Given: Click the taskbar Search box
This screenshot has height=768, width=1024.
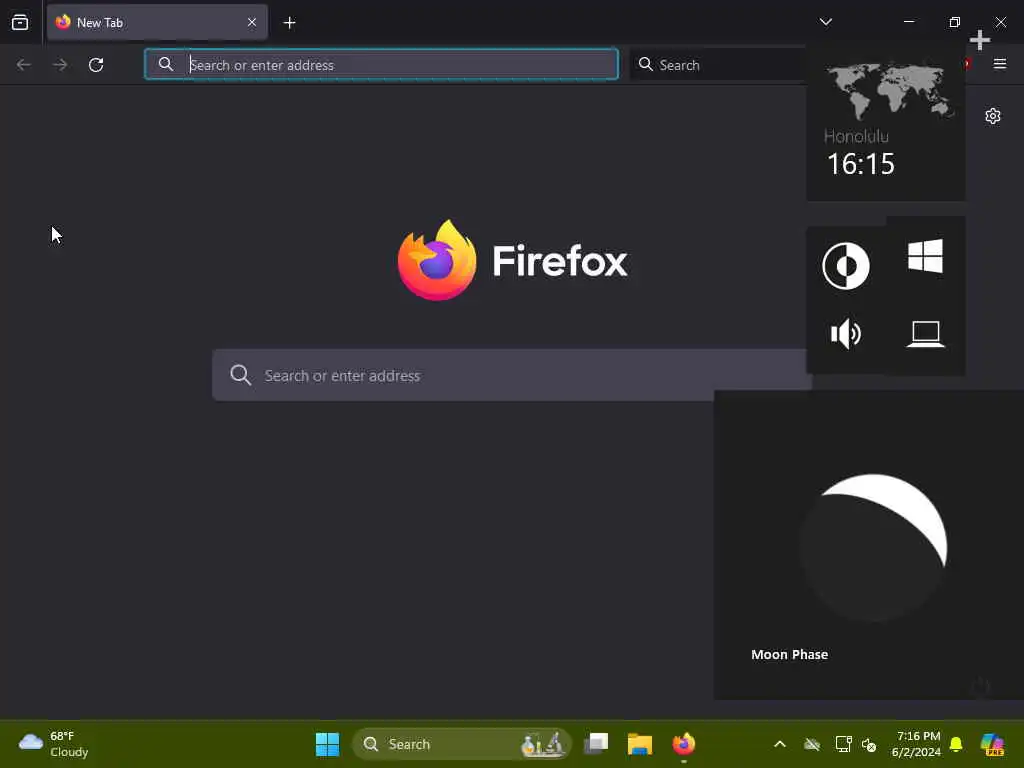Looking at the screenshot, I should [462, 744].
